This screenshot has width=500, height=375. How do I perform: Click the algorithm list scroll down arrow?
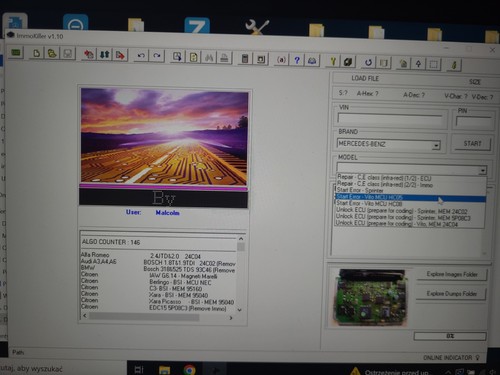240,310
